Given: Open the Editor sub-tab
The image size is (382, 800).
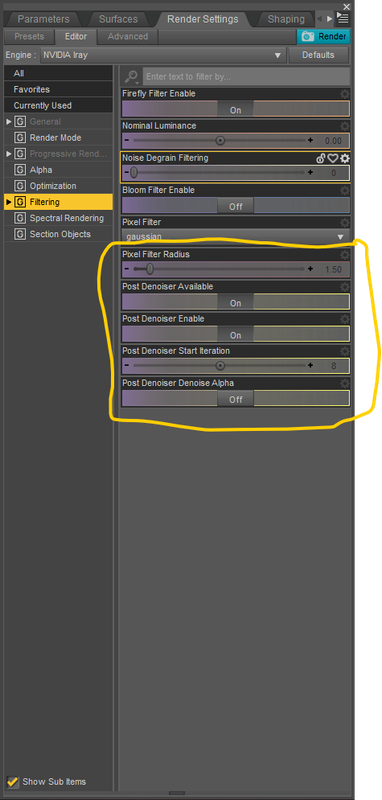Looking at the screenshot, I should 75,37.
